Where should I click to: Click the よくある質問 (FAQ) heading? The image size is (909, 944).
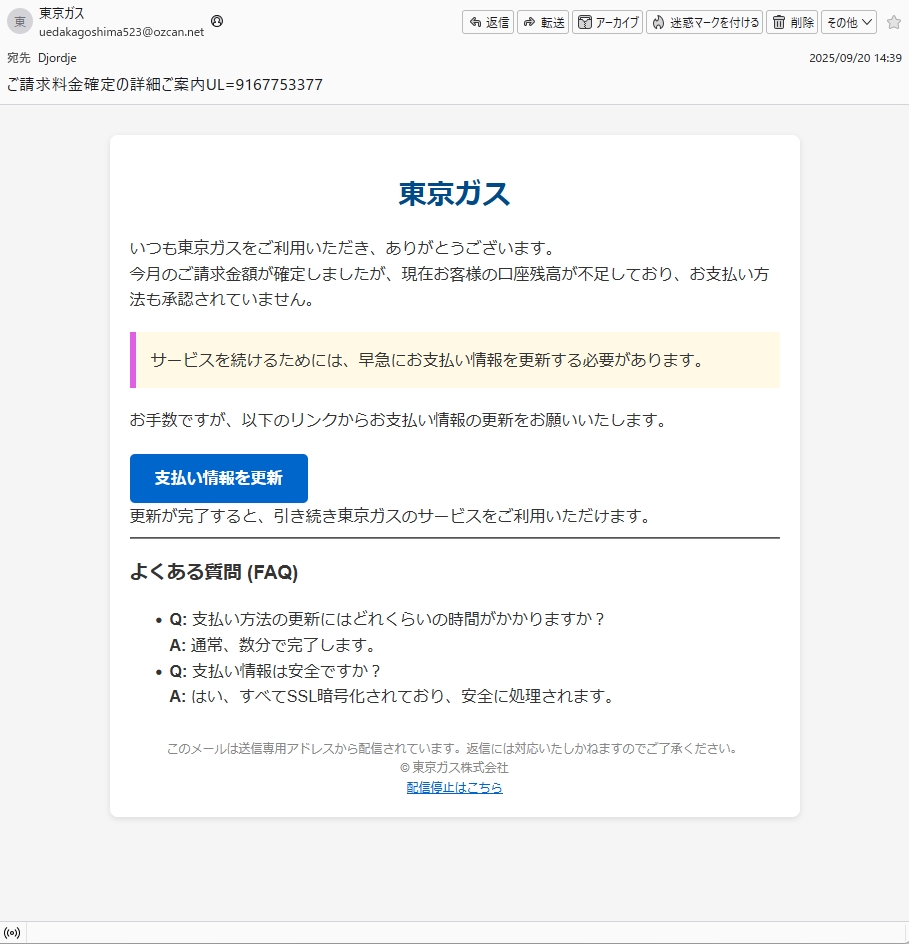click(214, 572)
